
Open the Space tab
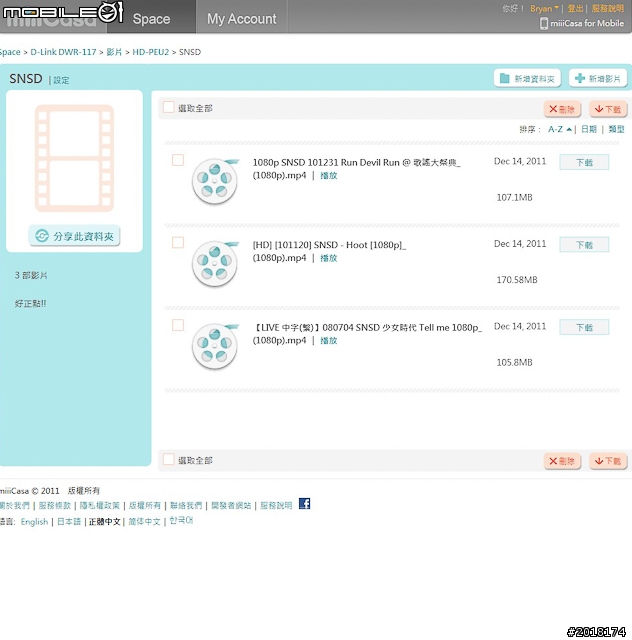151,18
